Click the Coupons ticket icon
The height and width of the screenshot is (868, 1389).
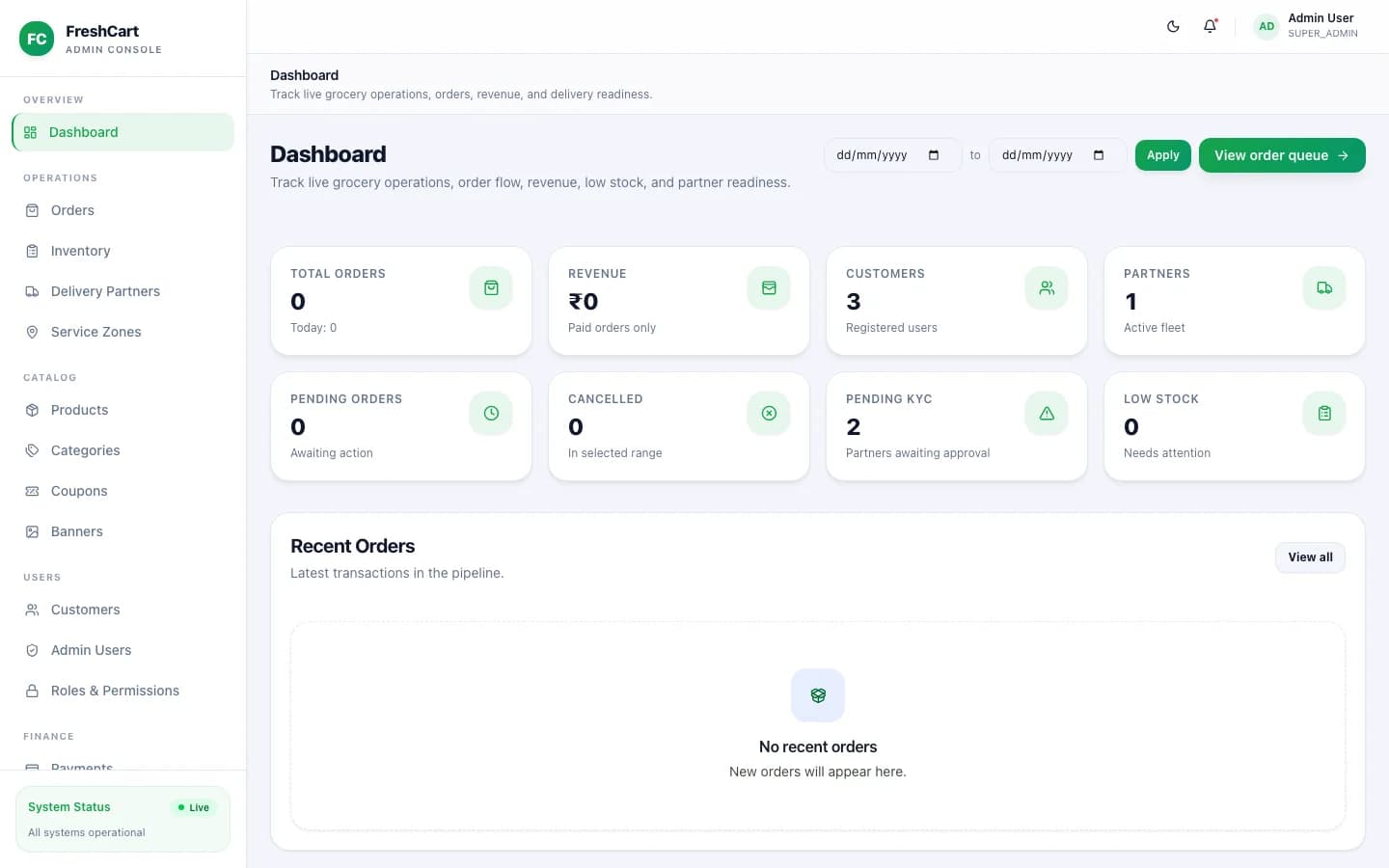pyautogui.click(x=32, y=491)
